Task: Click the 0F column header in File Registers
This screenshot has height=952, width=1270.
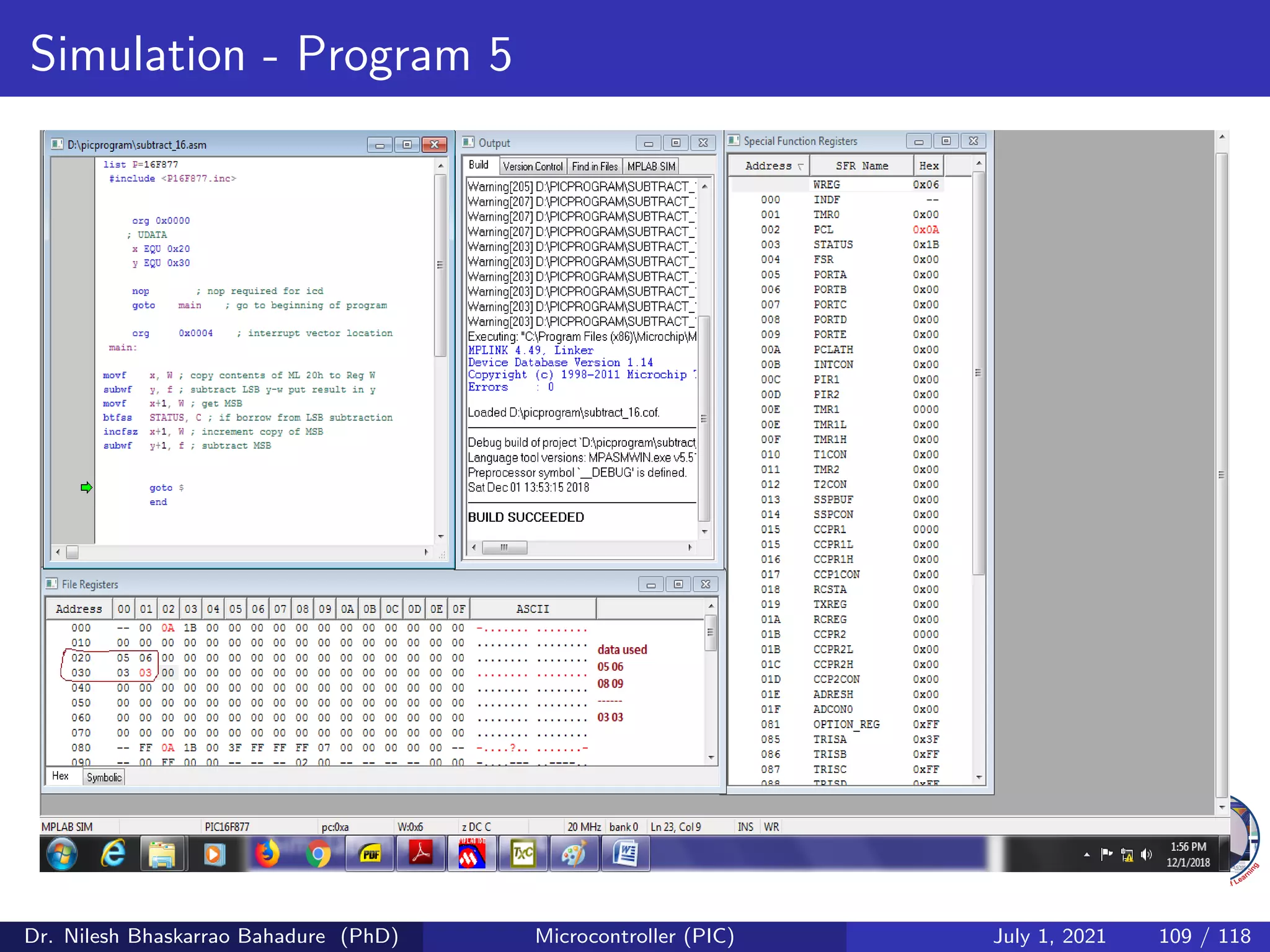Action: [x=459, y=609]
